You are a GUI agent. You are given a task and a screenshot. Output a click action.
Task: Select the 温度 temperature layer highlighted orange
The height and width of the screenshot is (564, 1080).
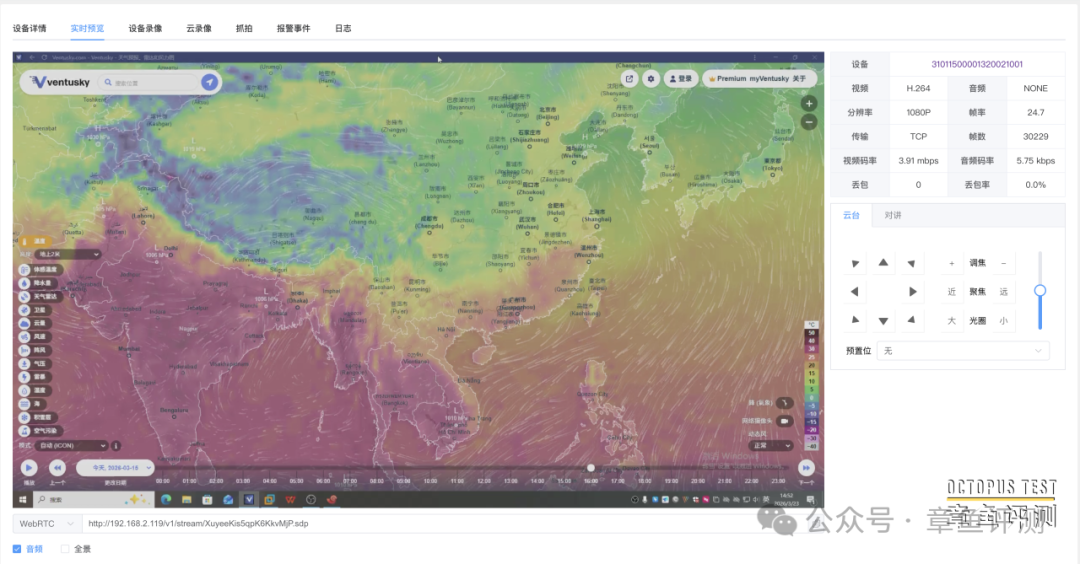click(x=35, y=241)
